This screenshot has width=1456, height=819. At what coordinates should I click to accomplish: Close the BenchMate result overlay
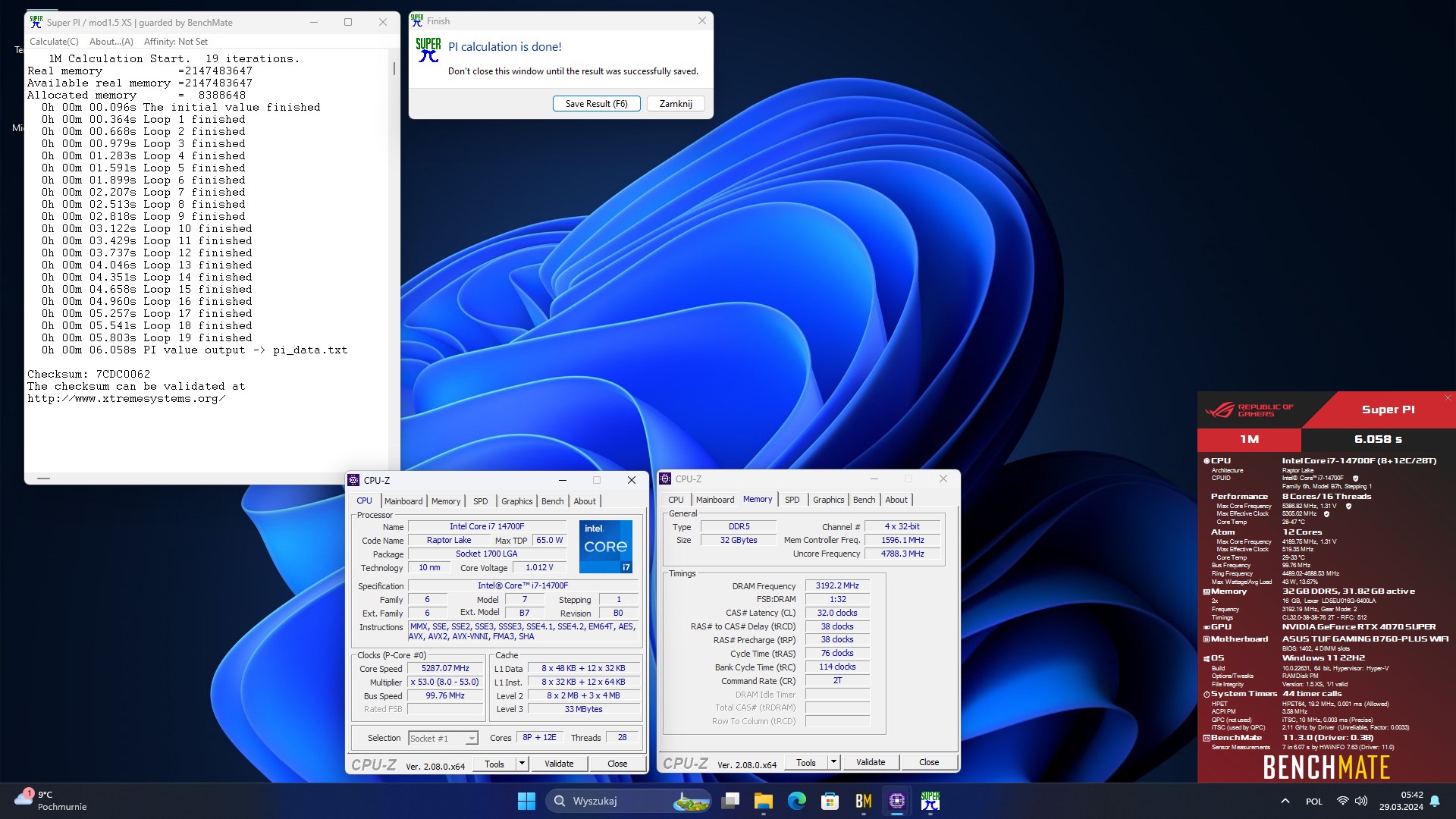[x=1447, y=398]
